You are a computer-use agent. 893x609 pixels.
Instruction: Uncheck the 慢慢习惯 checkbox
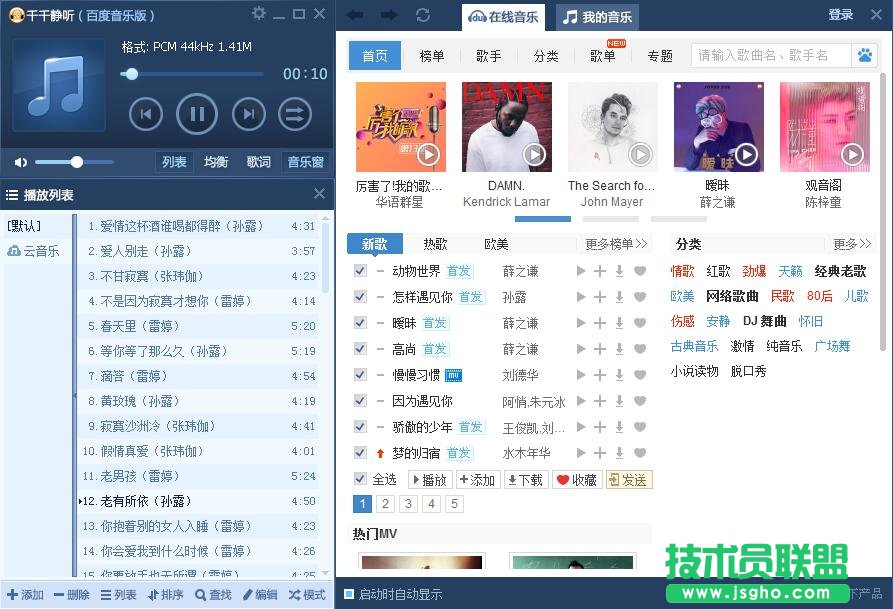pyautogui.click(x=360, y=374)
